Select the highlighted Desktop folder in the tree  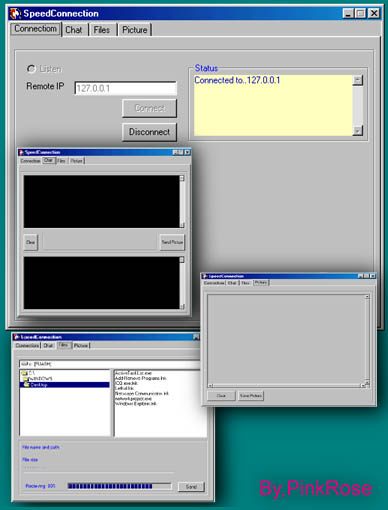[x=65, y=385]
